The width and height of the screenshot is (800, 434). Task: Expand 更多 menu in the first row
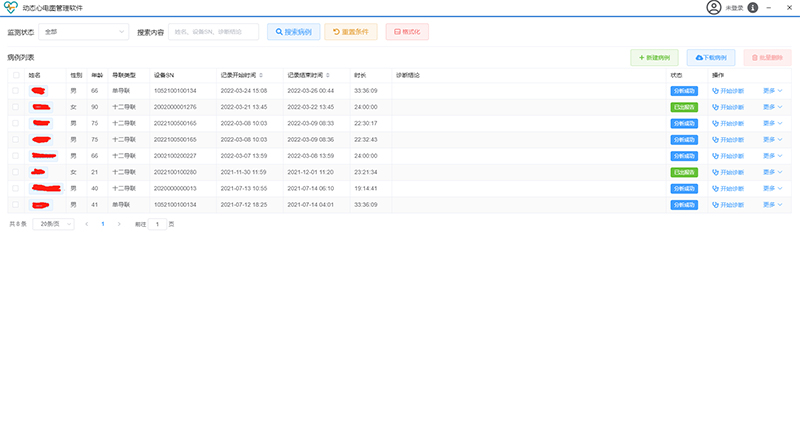[x=773, y=90]
